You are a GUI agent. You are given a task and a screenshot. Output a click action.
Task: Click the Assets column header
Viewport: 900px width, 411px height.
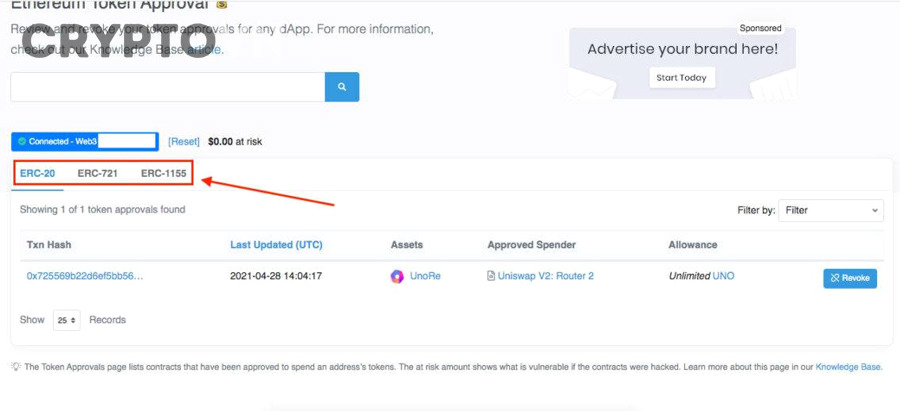point(407,245)
